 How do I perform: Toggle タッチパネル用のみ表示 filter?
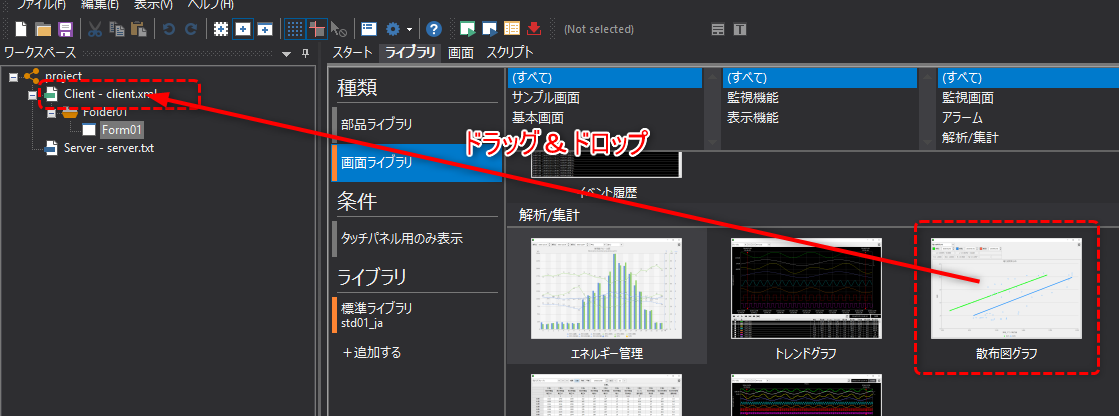(417, 239)
